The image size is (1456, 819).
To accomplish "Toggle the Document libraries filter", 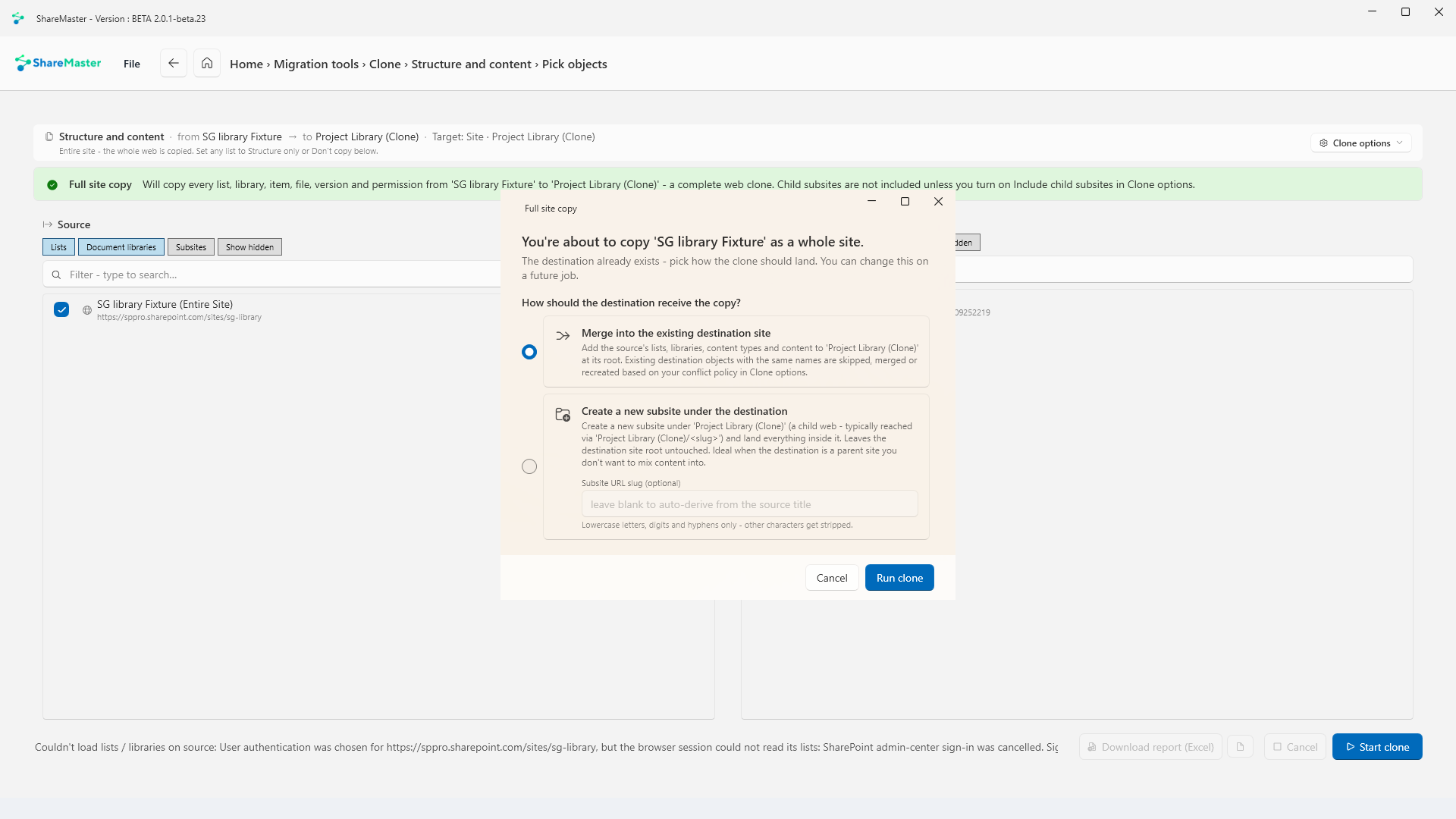I will [121, 247].
